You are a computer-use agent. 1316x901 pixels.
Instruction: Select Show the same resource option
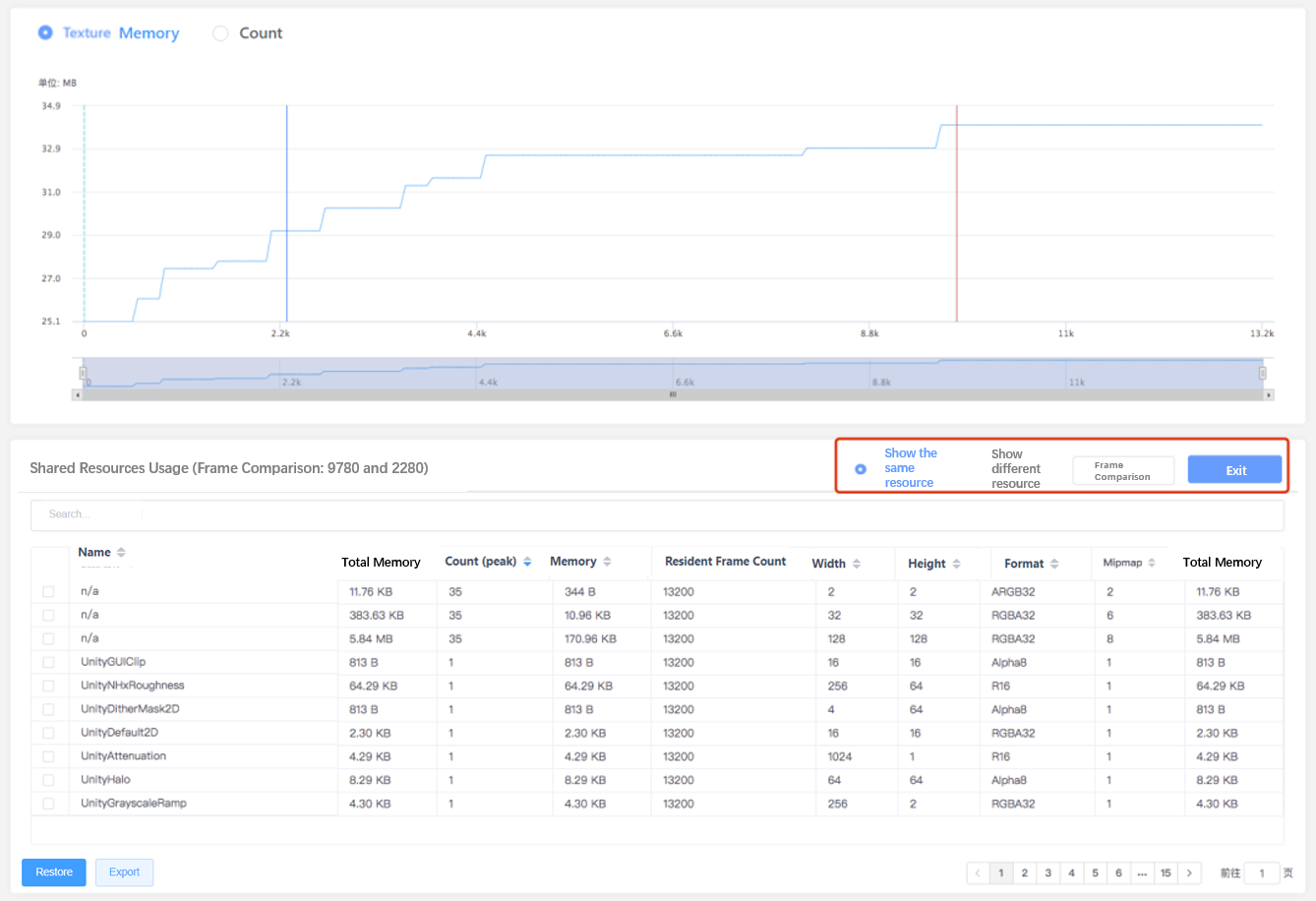click(861, 469)
